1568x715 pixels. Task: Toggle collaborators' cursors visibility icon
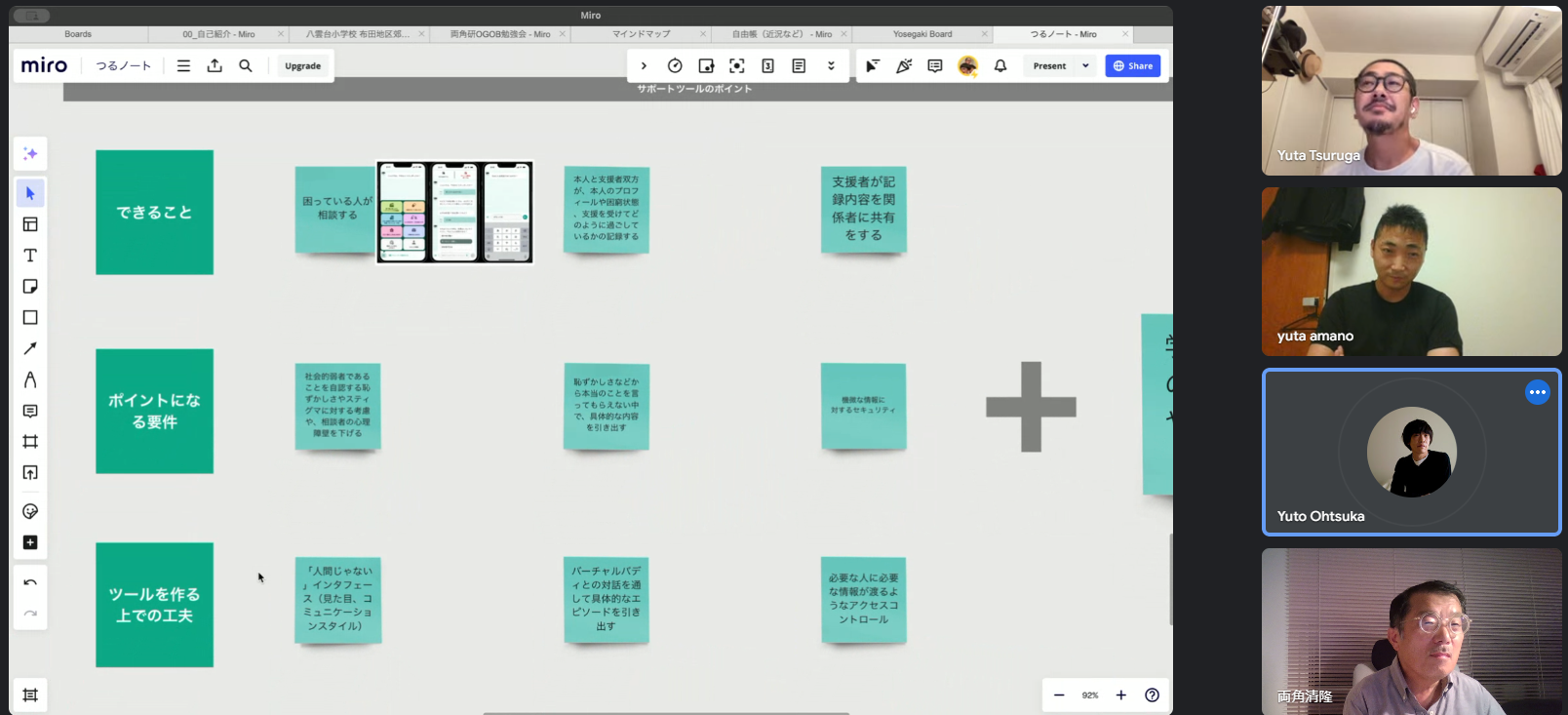coord(873,66)
